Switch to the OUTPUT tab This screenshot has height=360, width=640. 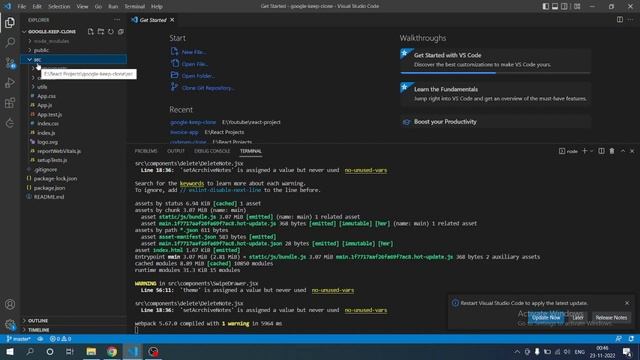click(x=176, y=151)
